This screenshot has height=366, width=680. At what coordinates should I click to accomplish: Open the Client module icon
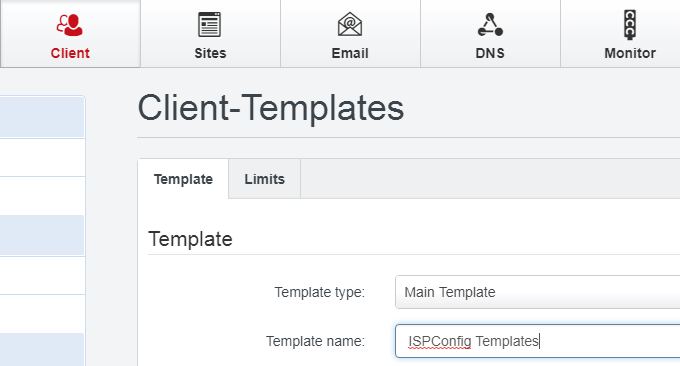(x=69, y=25)
